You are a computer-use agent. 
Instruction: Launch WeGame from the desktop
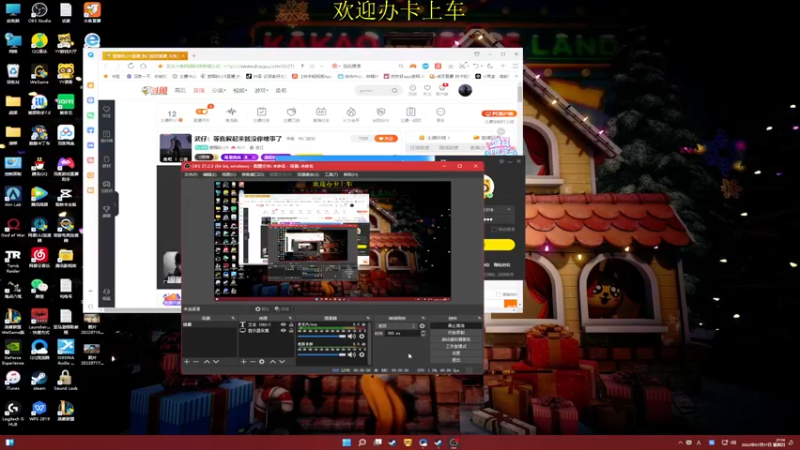(39, 73)
